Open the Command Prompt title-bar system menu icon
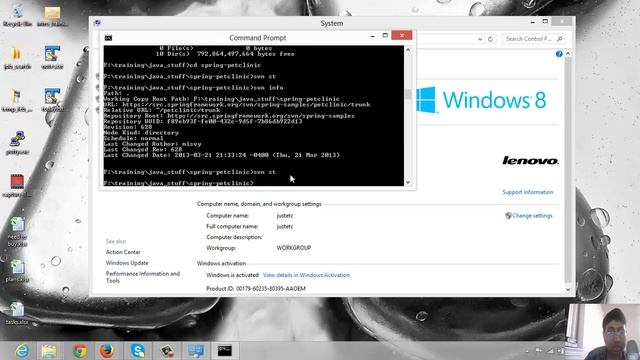Viewport: 640px width, 360px height. click(108, 38)
